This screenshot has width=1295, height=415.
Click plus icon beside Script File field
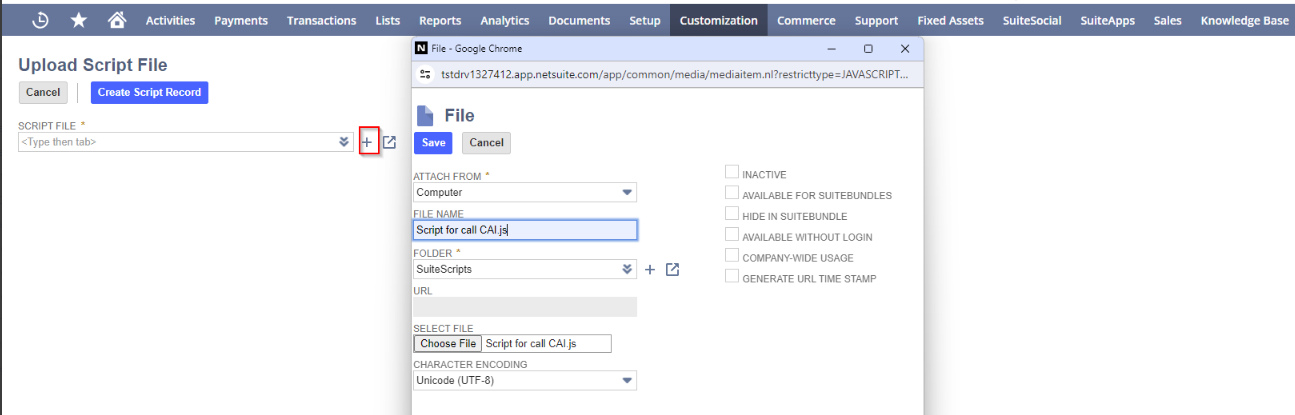tap(367, 142)
